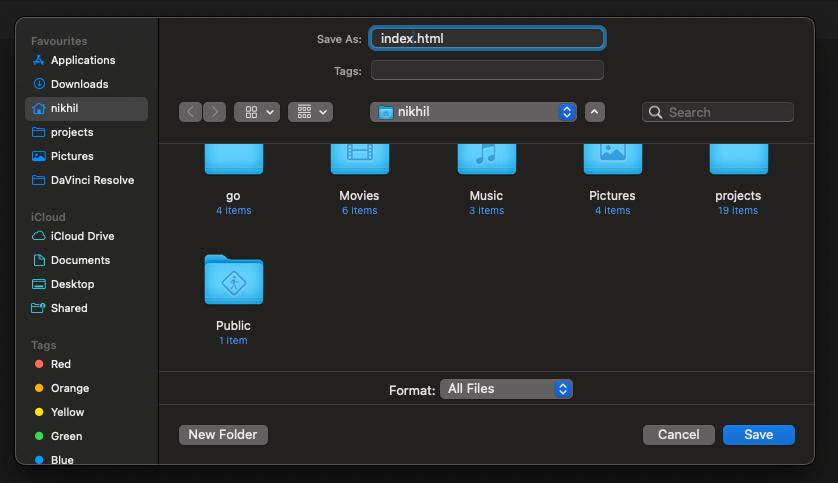Select iCloud Drive in the sidebar

(82, 236)
